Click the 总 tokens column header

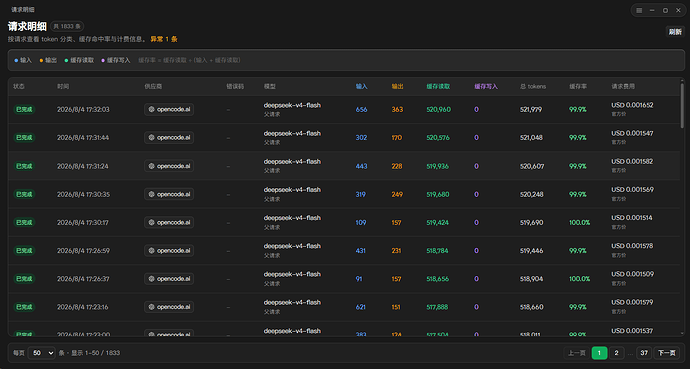(x=533, y=86)
